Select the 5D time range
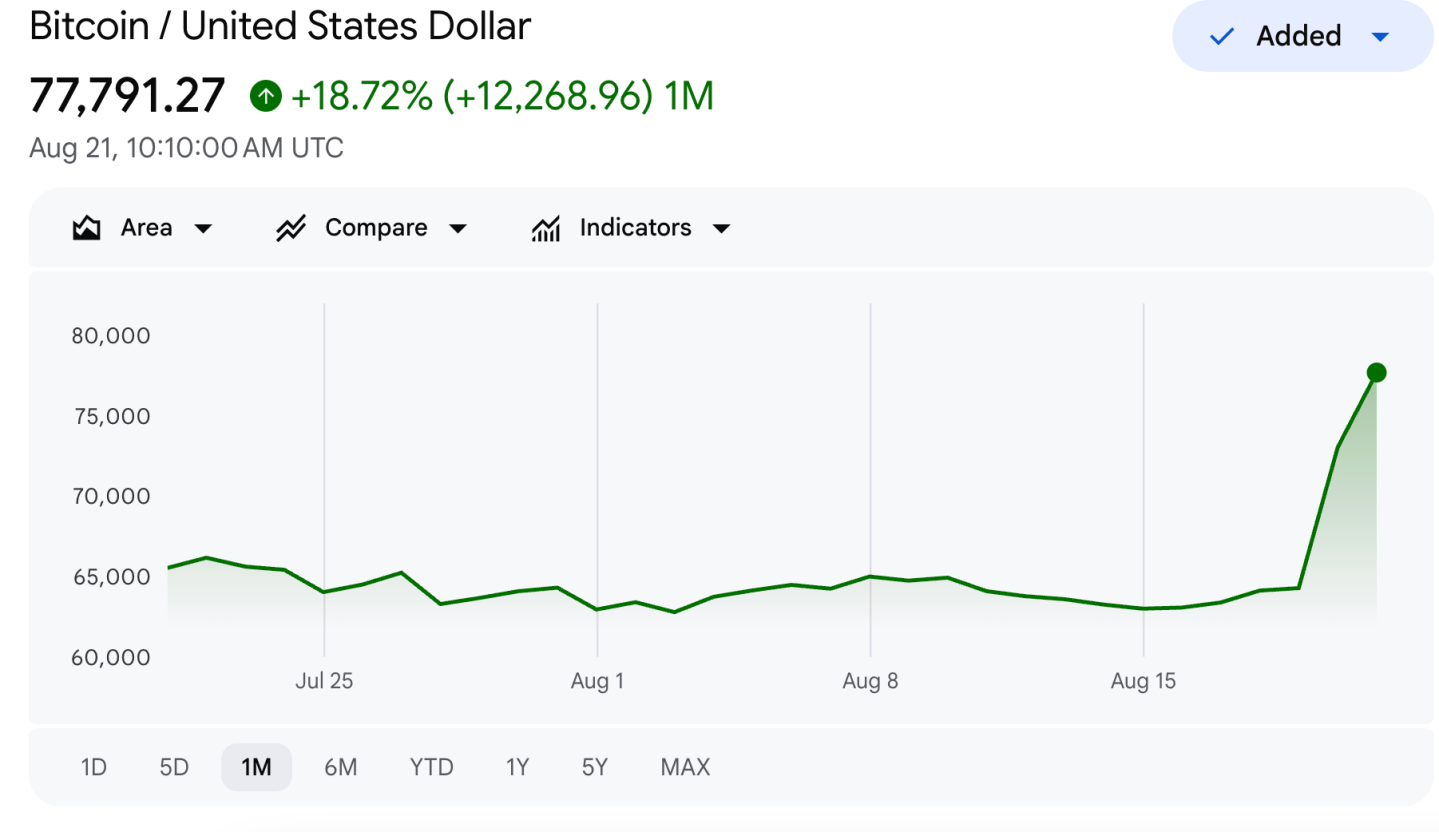Image resolution: width=1439 pixels, height=832 pixels. (x=174, y=768)
